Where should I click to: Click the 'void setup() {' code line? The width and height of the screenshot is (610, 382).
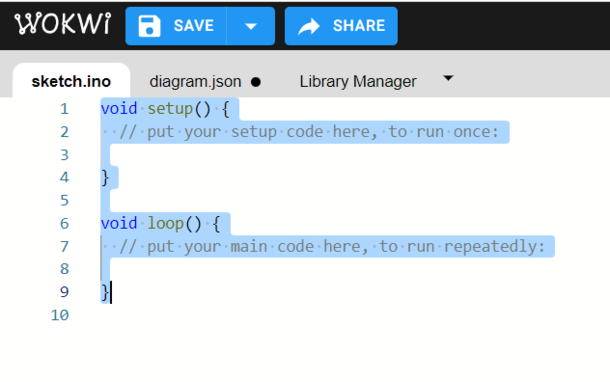point(165,109)
